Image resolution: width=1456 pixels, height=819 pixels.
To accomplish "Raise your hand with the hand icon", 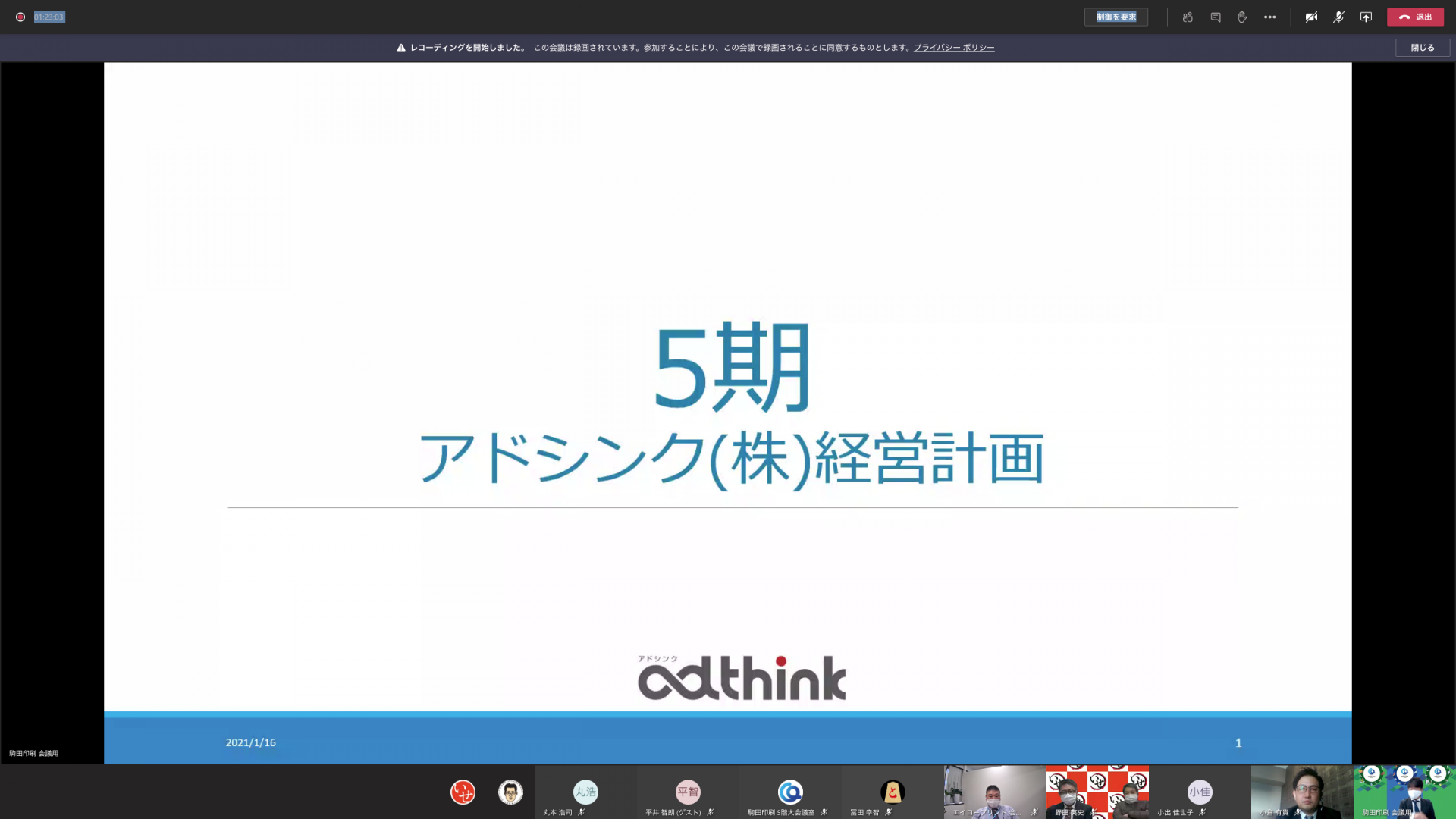I will point(1242,17).
